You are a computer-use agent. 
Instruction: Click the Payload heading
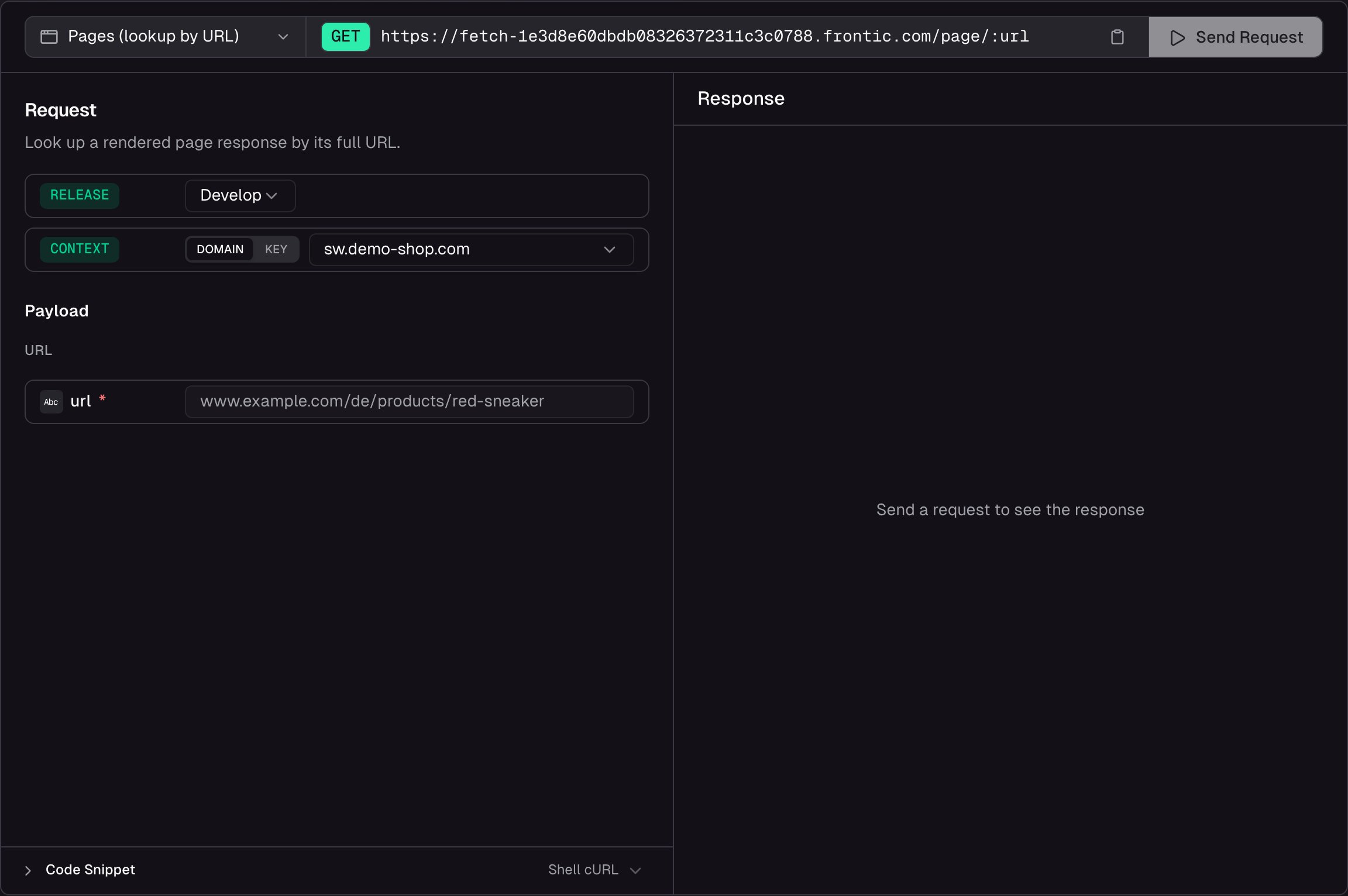[57, 311]
